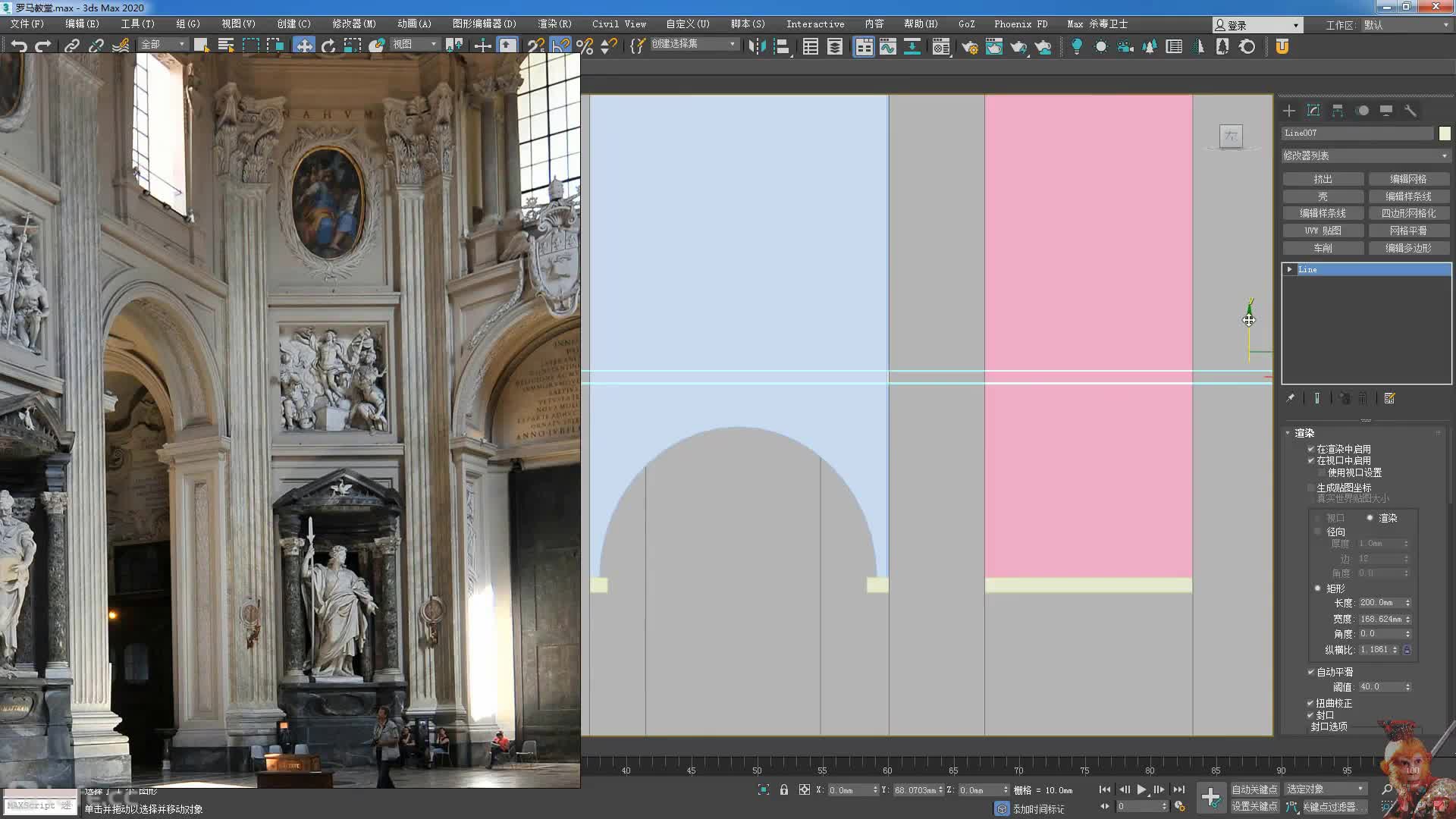The image size is (1456, 819).
Task: Click the Line007 object name field
Action: point(1357,133)
